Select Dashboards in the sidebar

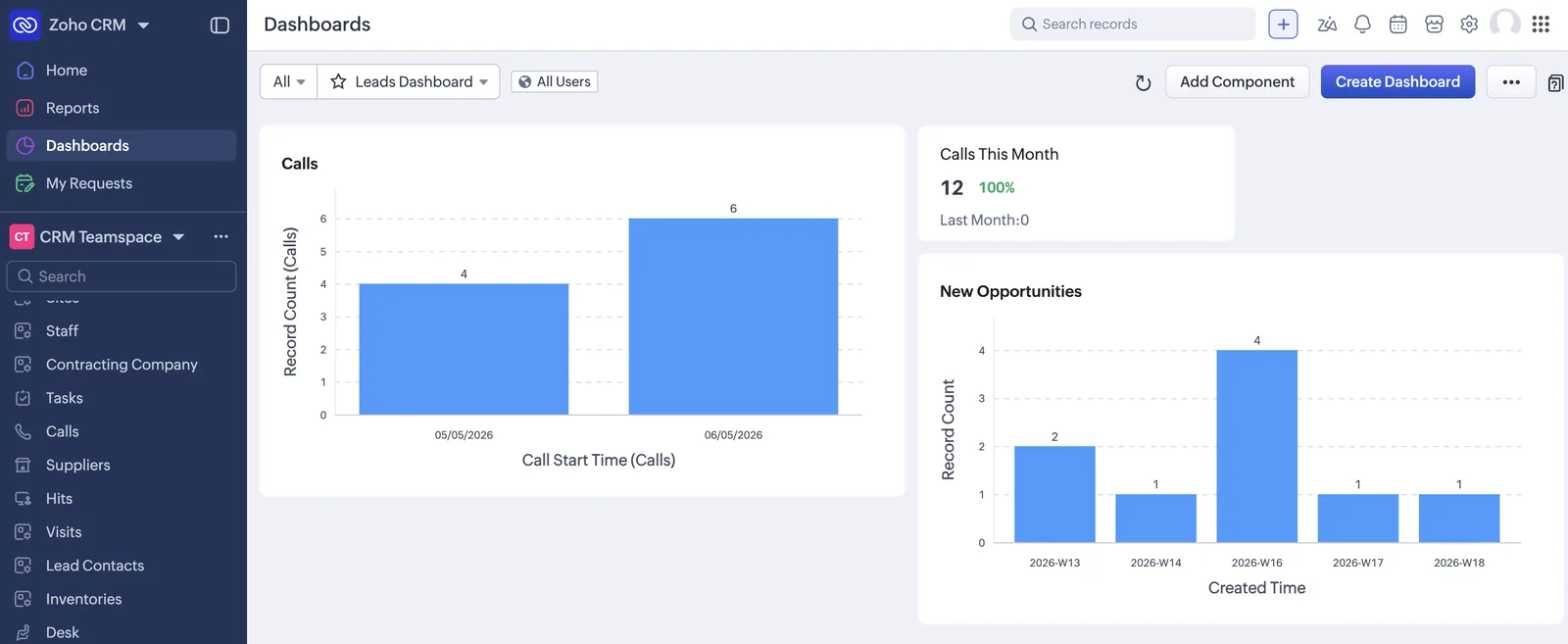122,145
